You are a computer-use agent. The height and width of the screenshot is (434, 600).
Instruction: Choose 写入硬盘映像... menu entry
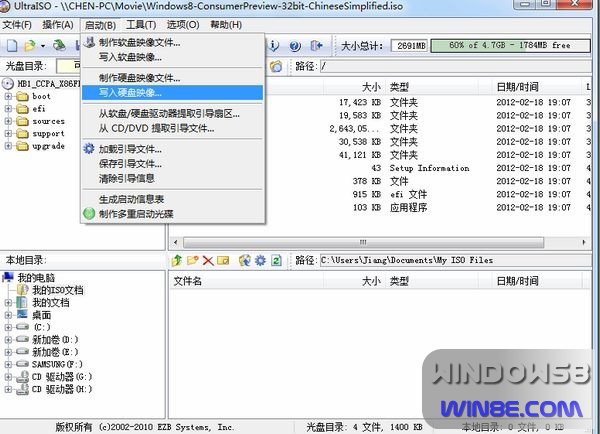tap(173, 93)
